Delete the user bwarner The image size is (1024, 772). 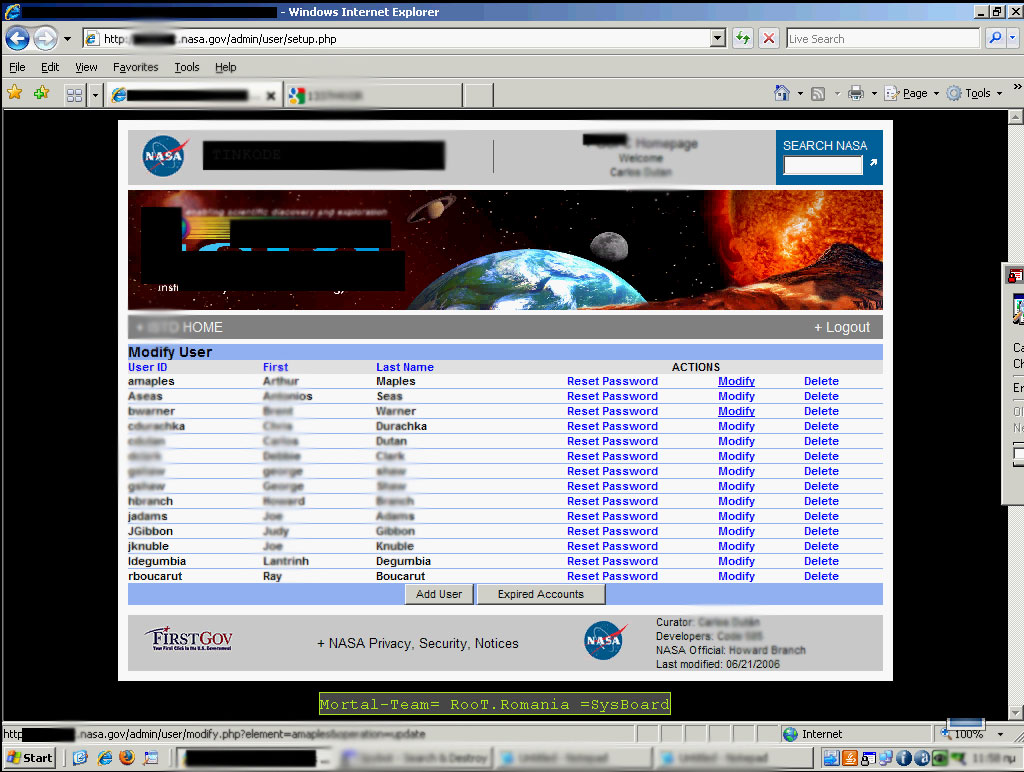pos(821,411)
